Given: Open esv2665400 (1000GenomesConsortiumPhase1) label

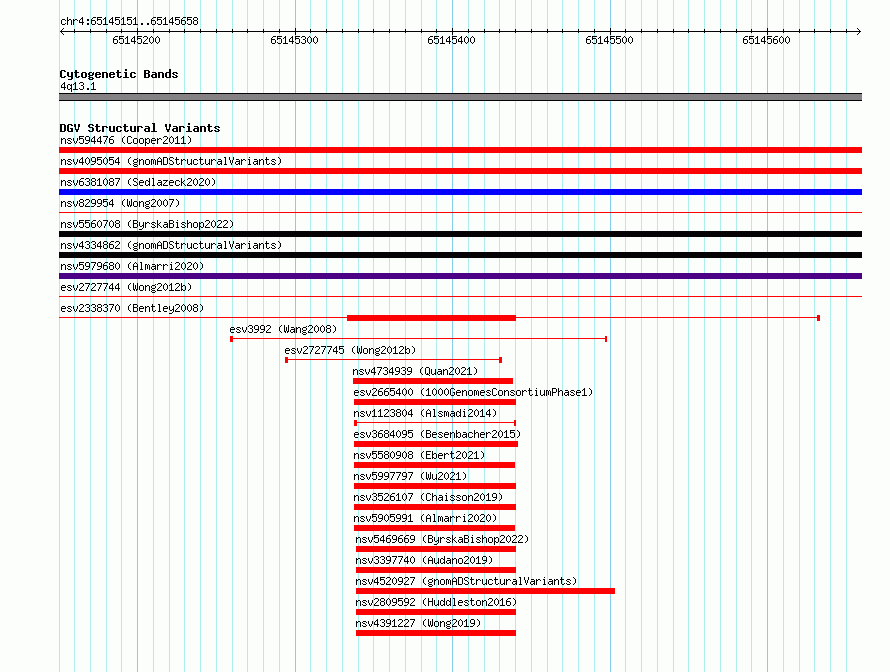Looking at the screenshot, I should (x=473, y=392).
